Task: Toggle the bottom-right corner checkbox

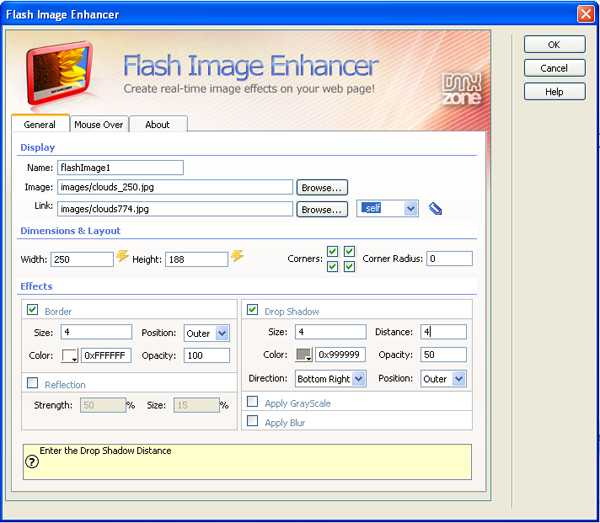Action: tap(349, 266)
